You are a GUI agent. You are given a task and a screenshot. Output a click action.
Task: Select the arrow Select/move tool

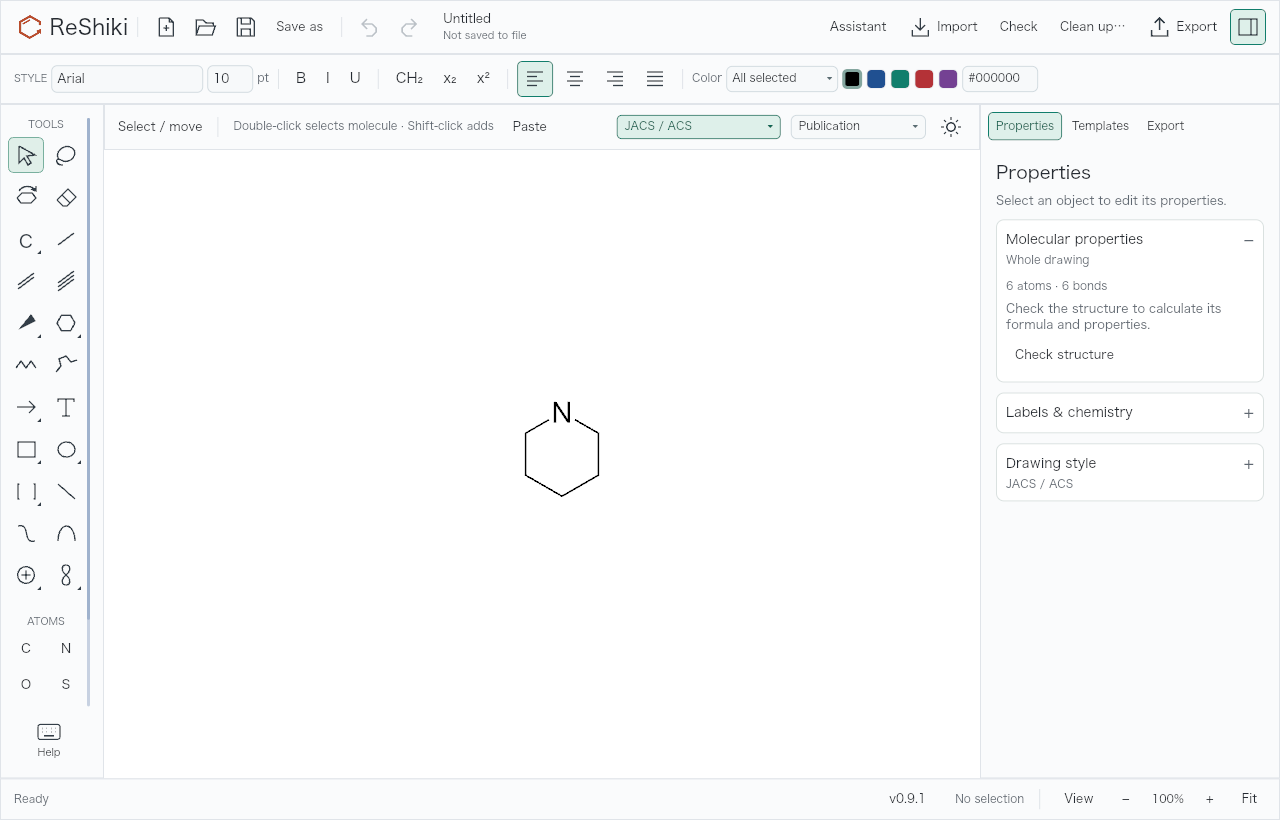[x=26, y=155]
